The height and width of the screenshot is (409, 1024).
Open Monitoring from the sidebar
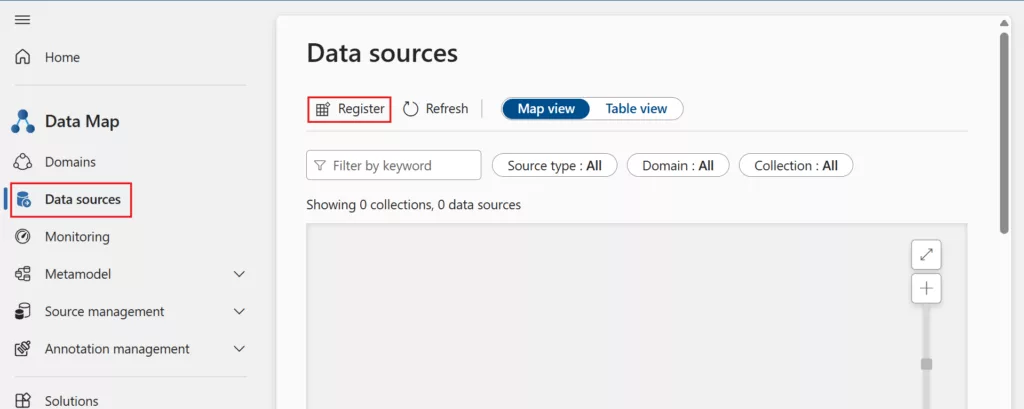76,237
